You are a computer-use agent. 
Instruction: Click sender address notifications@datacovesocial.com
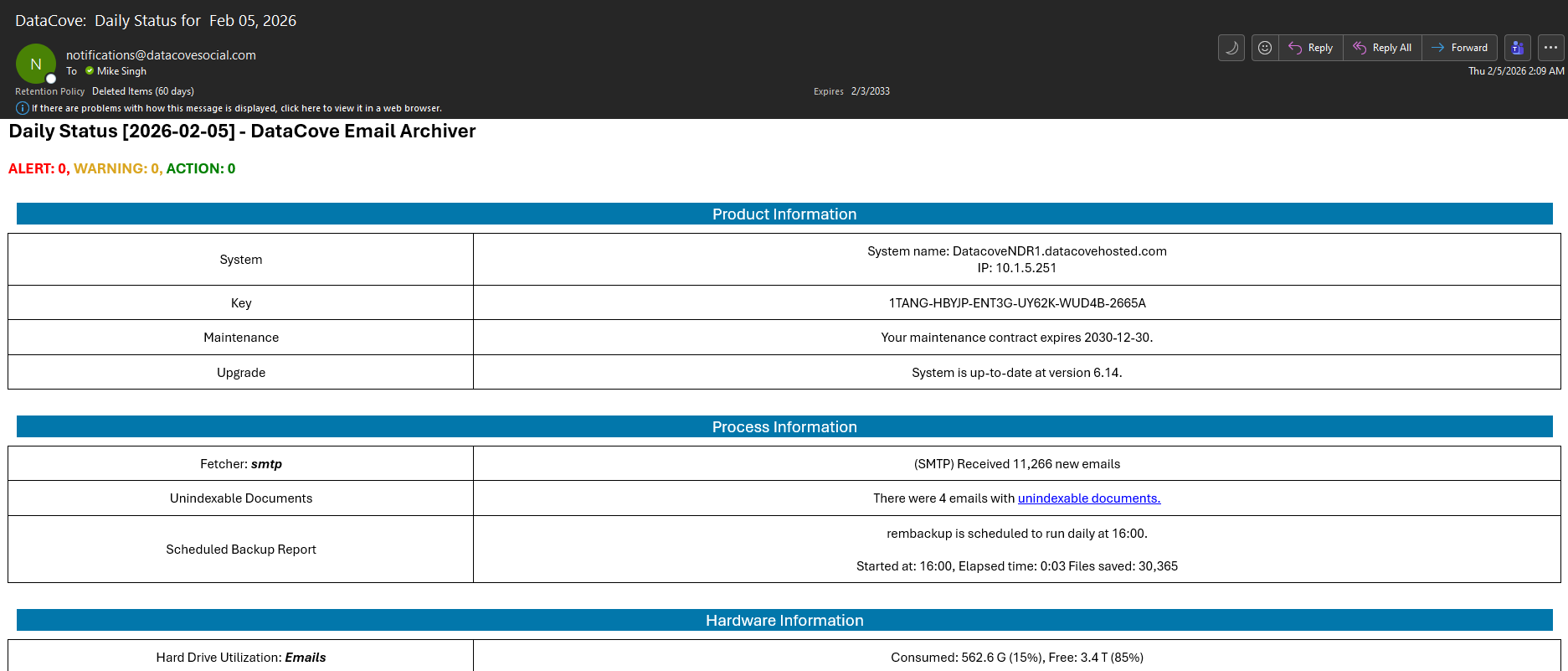click(161, 55)
